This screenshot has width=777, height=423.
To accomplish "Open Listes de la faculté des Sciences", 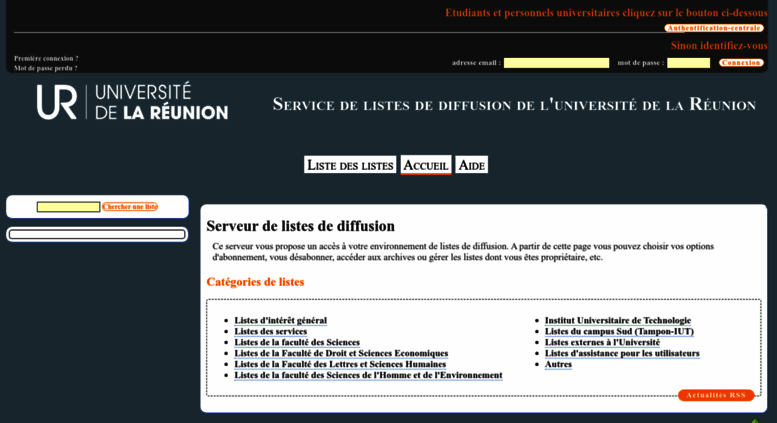I will pos(297,342).
